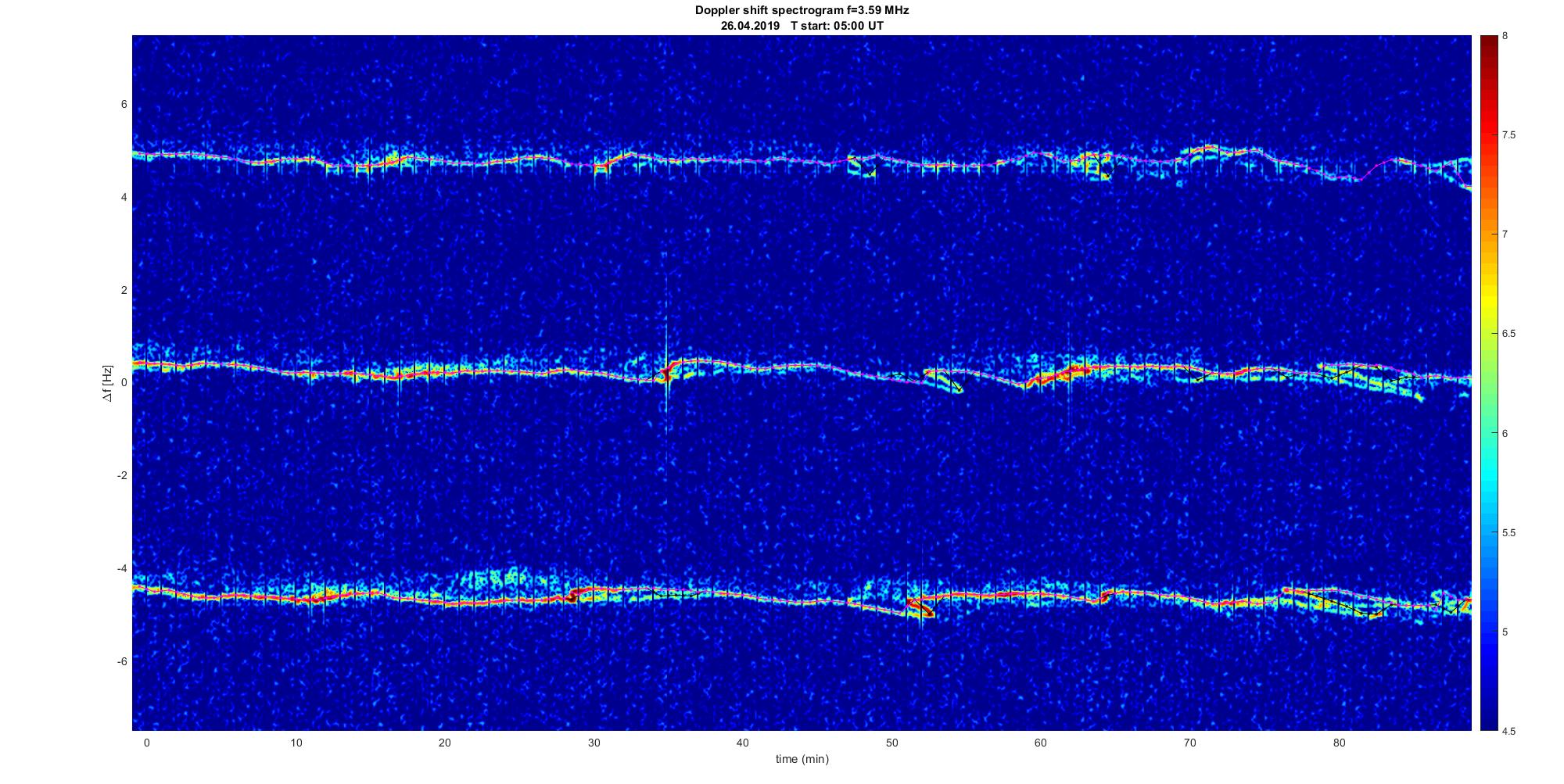Click the colorbar tick label '7'
The height and width of the screenshot is (784, 1564).
(x=1505, y=234)
